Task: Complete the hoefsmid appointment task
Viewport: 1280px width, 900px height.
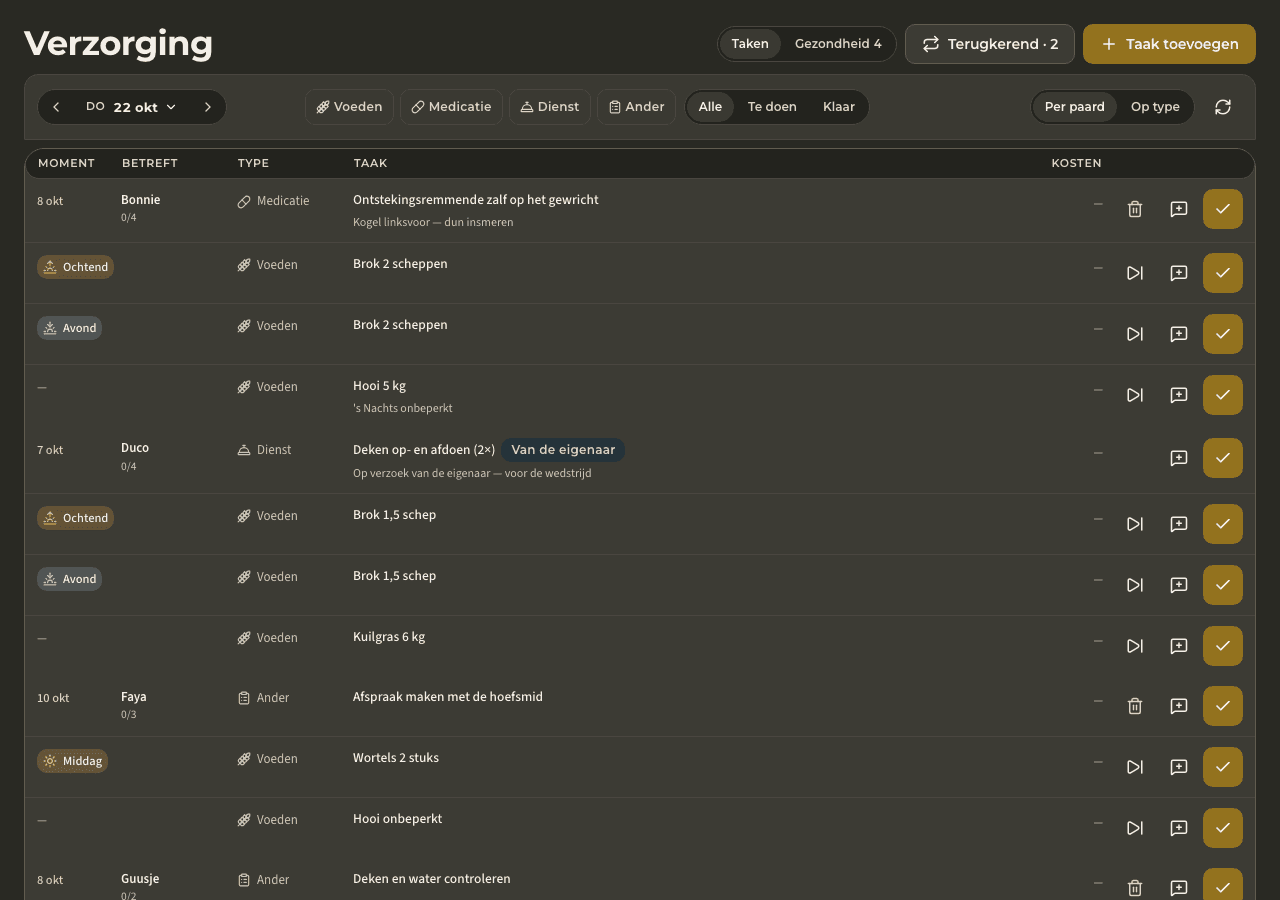Action: [x=1223, y=706]
